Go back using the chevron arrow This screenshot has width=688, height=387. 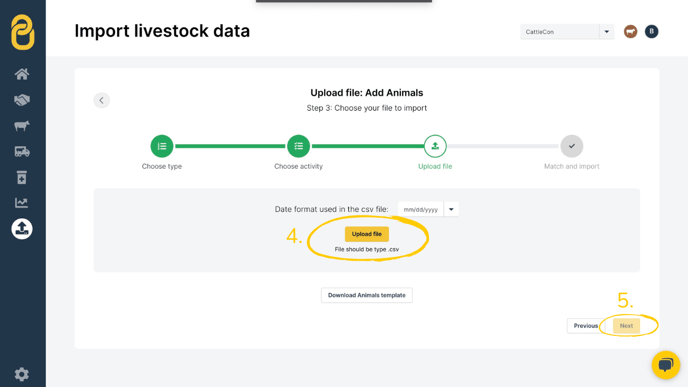pos(101,100)
